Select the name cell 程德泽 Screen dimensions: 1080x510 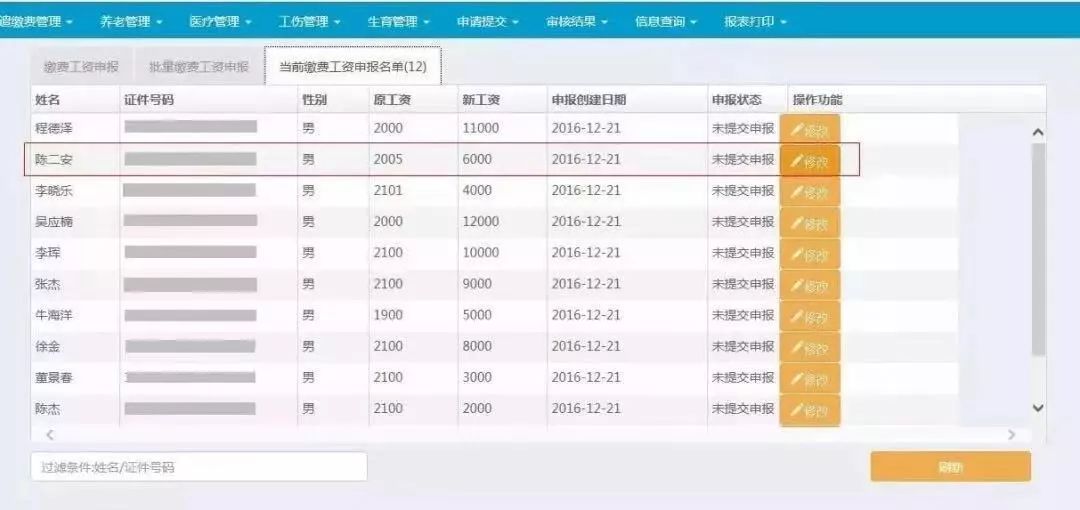[x=54, y=128]
